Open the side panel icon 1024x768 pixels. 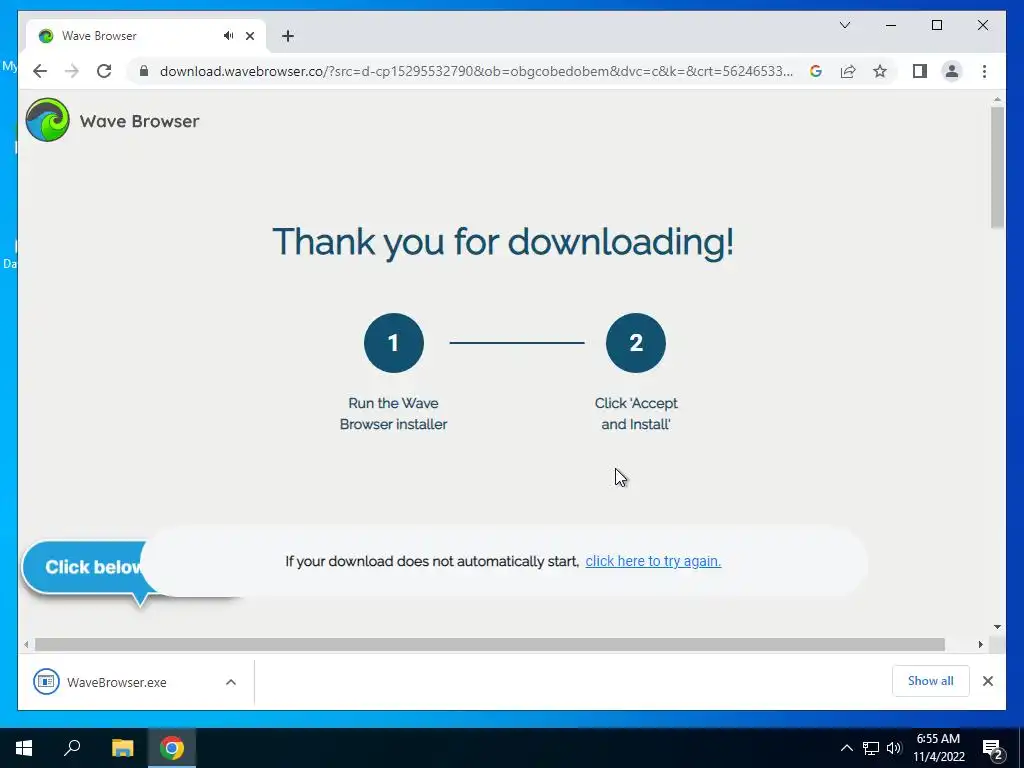pyautogui.click(x=920, y=71)
